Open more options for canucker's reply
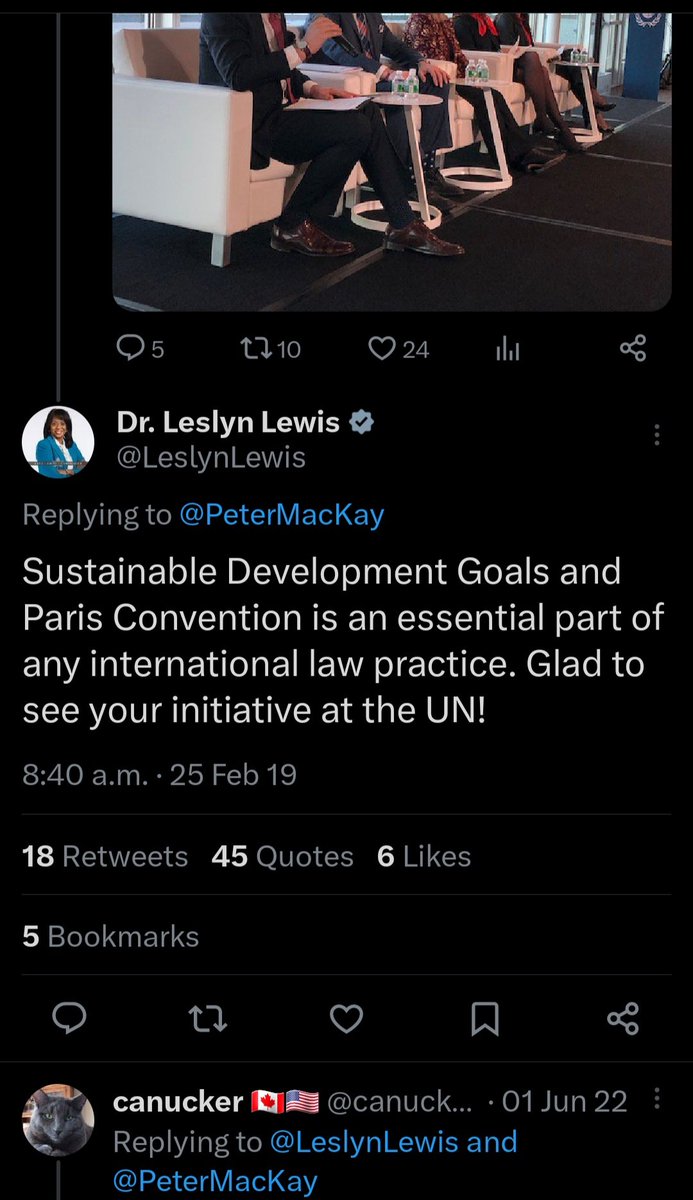The width and height of the screenshot is (693, 1200). click(657, 1100)
